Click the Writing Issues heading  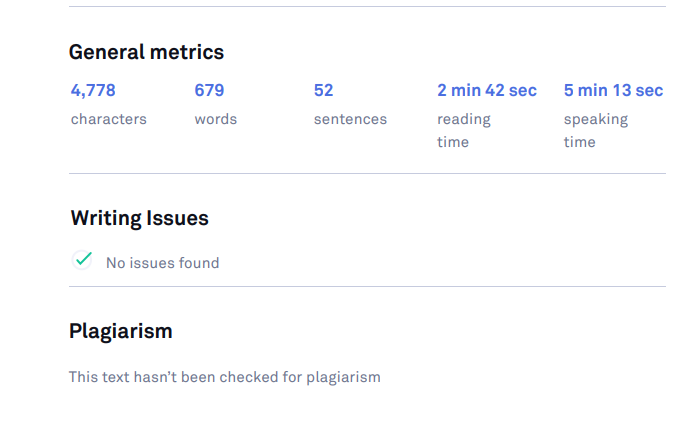(x=140, y=218)
